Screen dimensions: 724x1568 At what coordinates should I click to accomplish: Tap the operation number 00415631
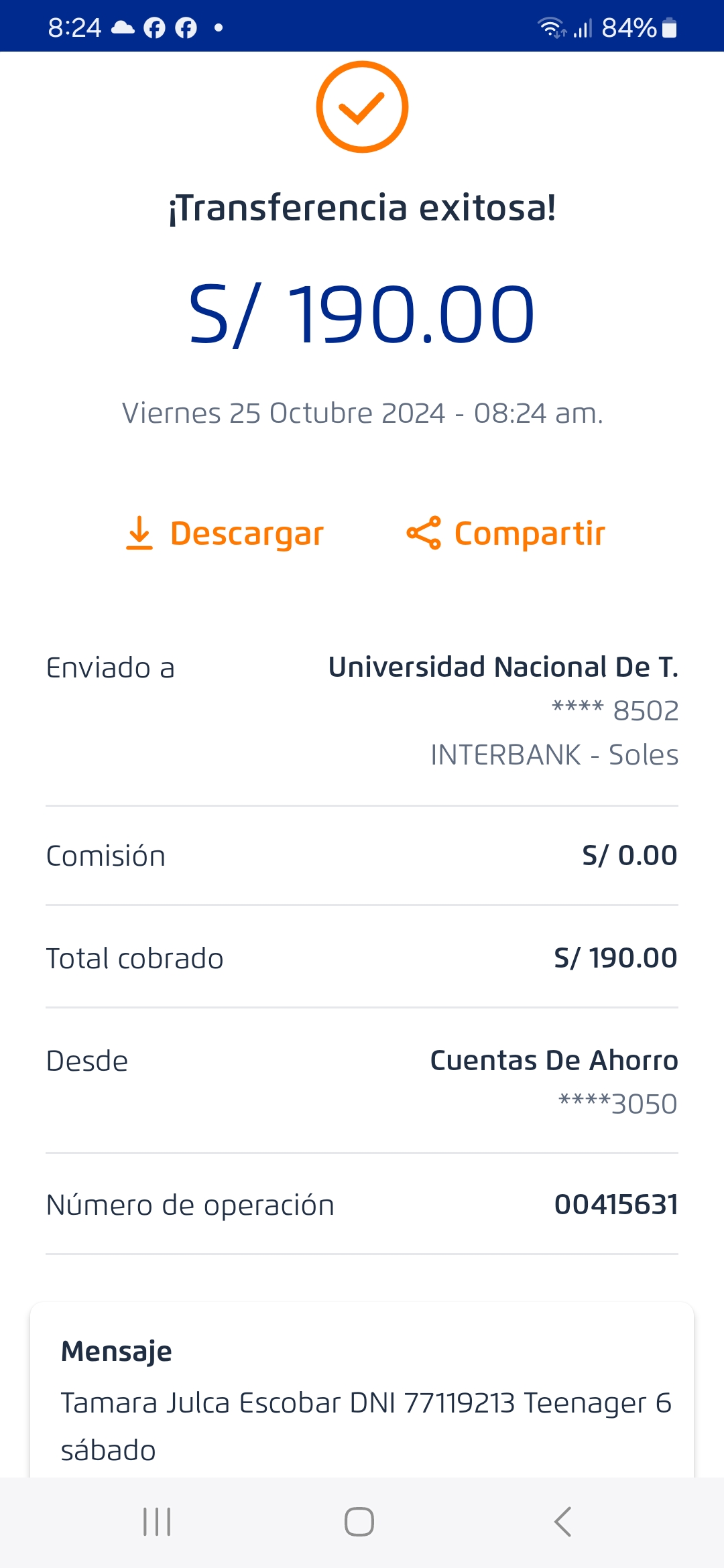coord(615,1205)
